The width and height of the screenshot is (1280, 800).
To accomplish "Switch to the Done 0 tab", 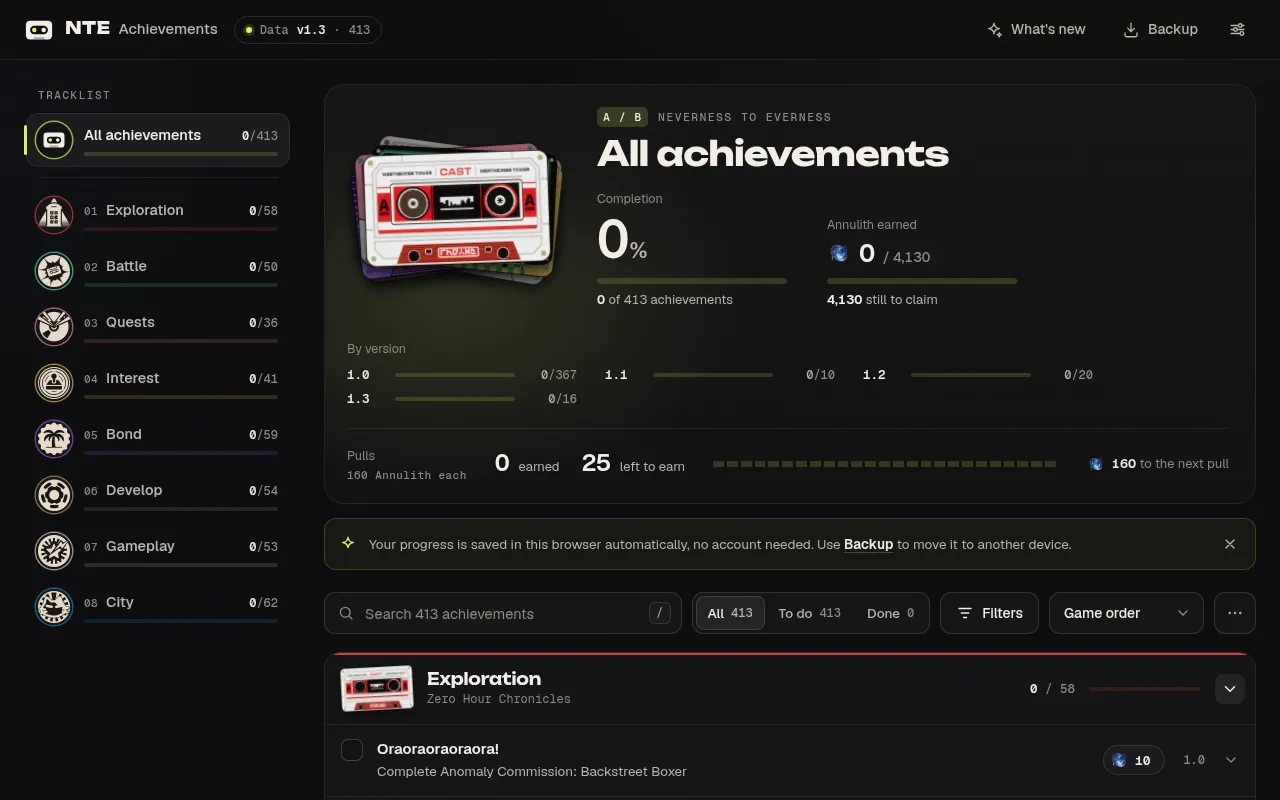I will click(890, 613).
